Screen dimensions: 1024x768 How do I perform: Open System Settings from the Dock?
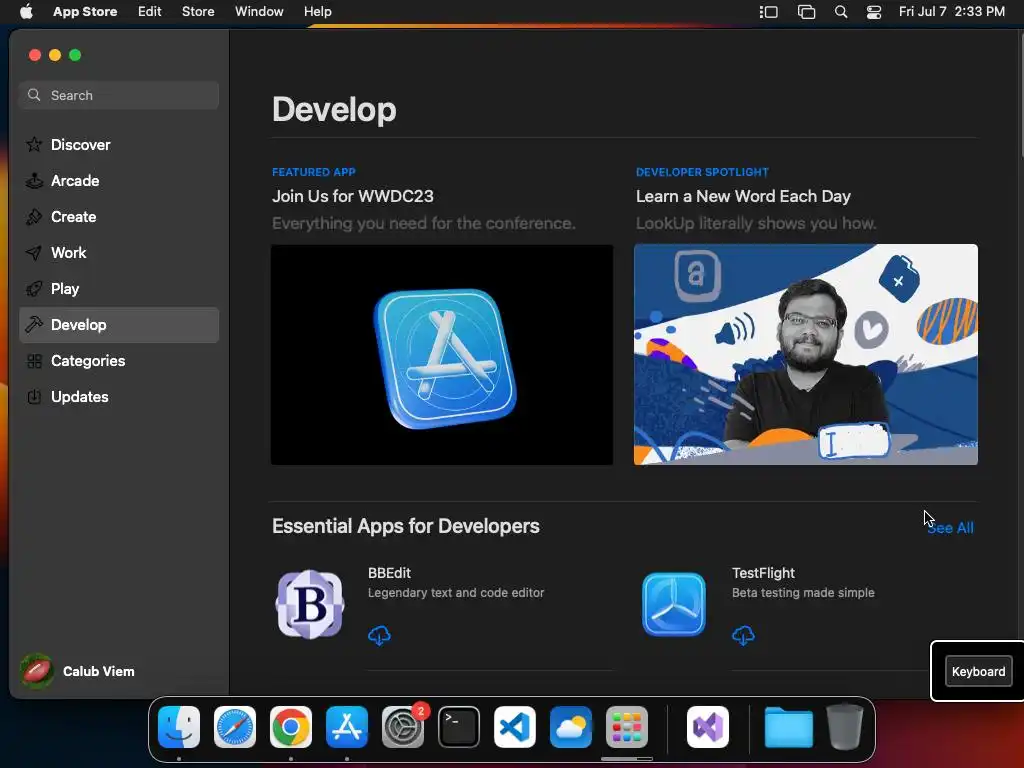403,727
